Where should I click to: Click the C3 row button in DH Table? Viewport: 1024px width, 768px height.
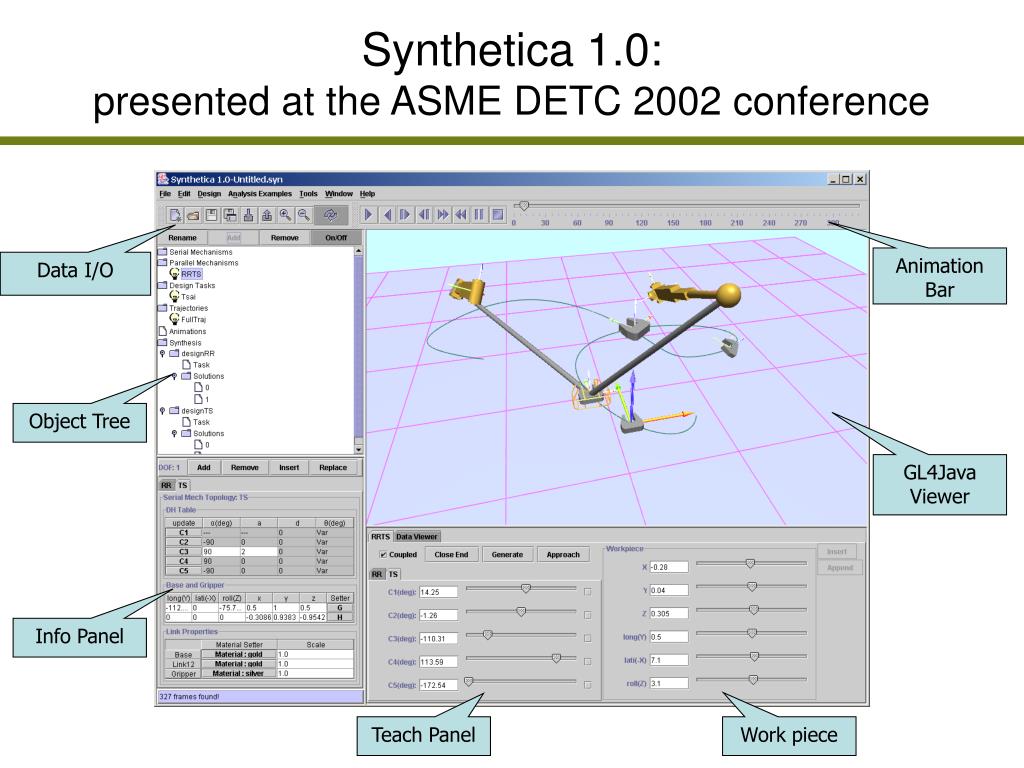pyautogui.click(x=184, y=551)
